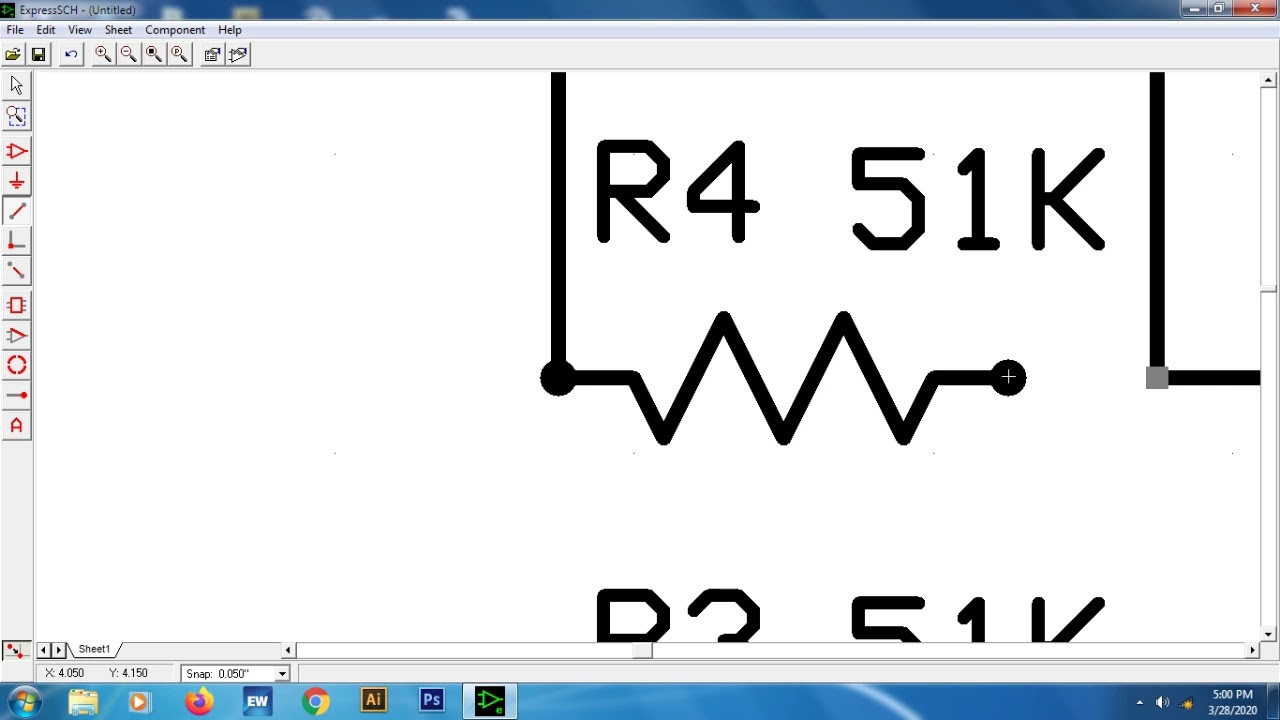
Task: Save the schematic with the floppy icon
Action: [38, 55]
